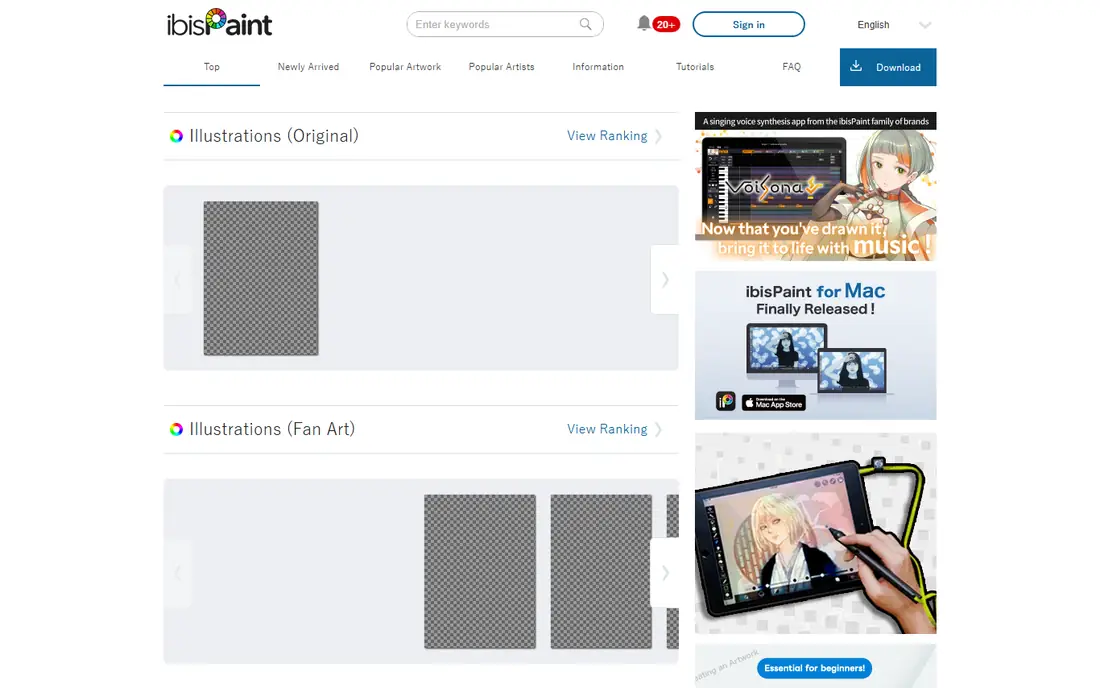Expand language list via chevron arrow
1100x688 pixels.
(x=925, y=25)
